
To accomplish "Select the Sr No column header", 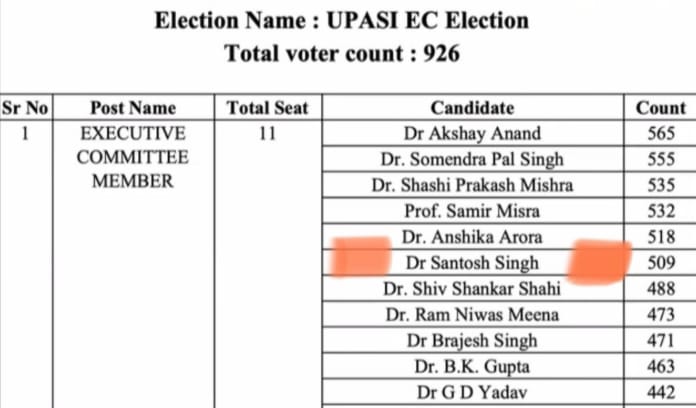I will pos(26,108).
